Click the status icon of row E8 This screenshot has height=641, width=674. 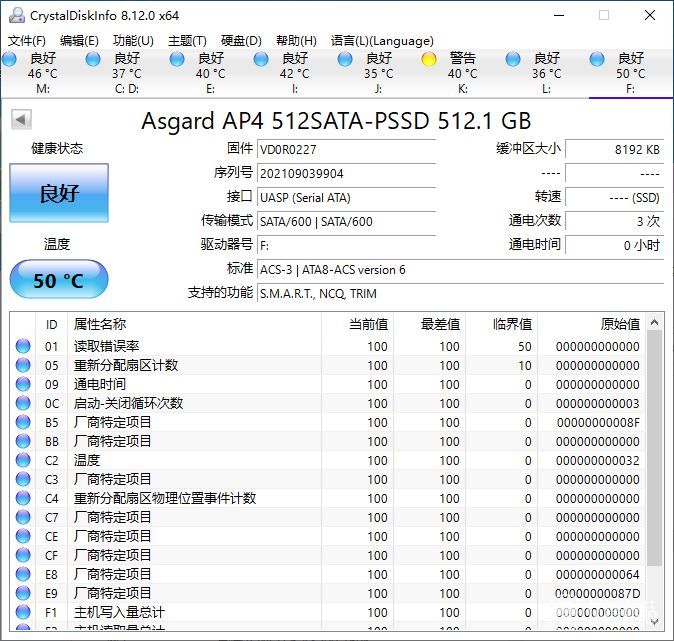23,574
